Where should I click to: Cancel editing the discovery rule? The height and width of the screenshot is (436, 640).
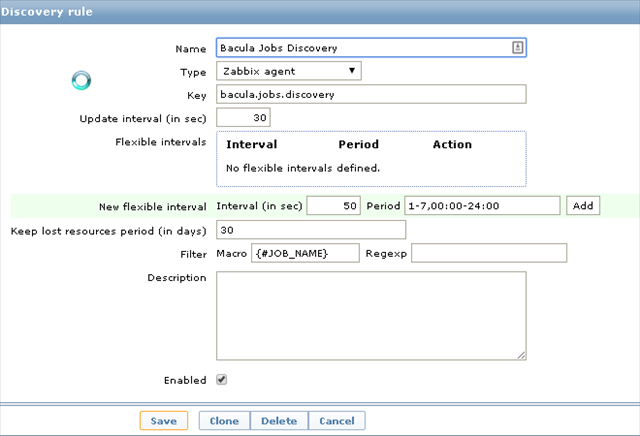[x=337, y=421]
